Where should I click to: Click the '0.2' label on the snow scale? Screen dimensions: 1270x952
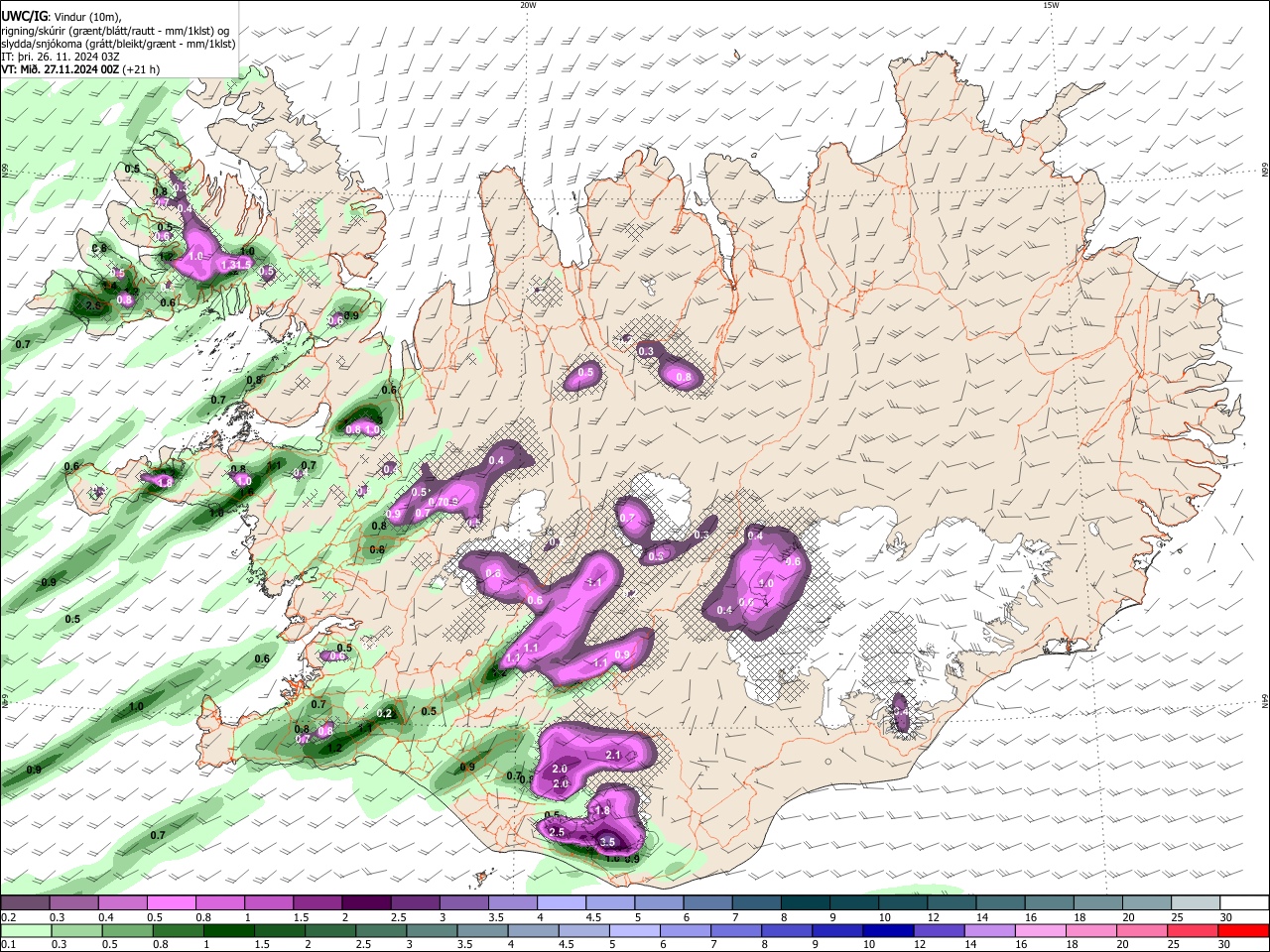[x=8, y=917]
